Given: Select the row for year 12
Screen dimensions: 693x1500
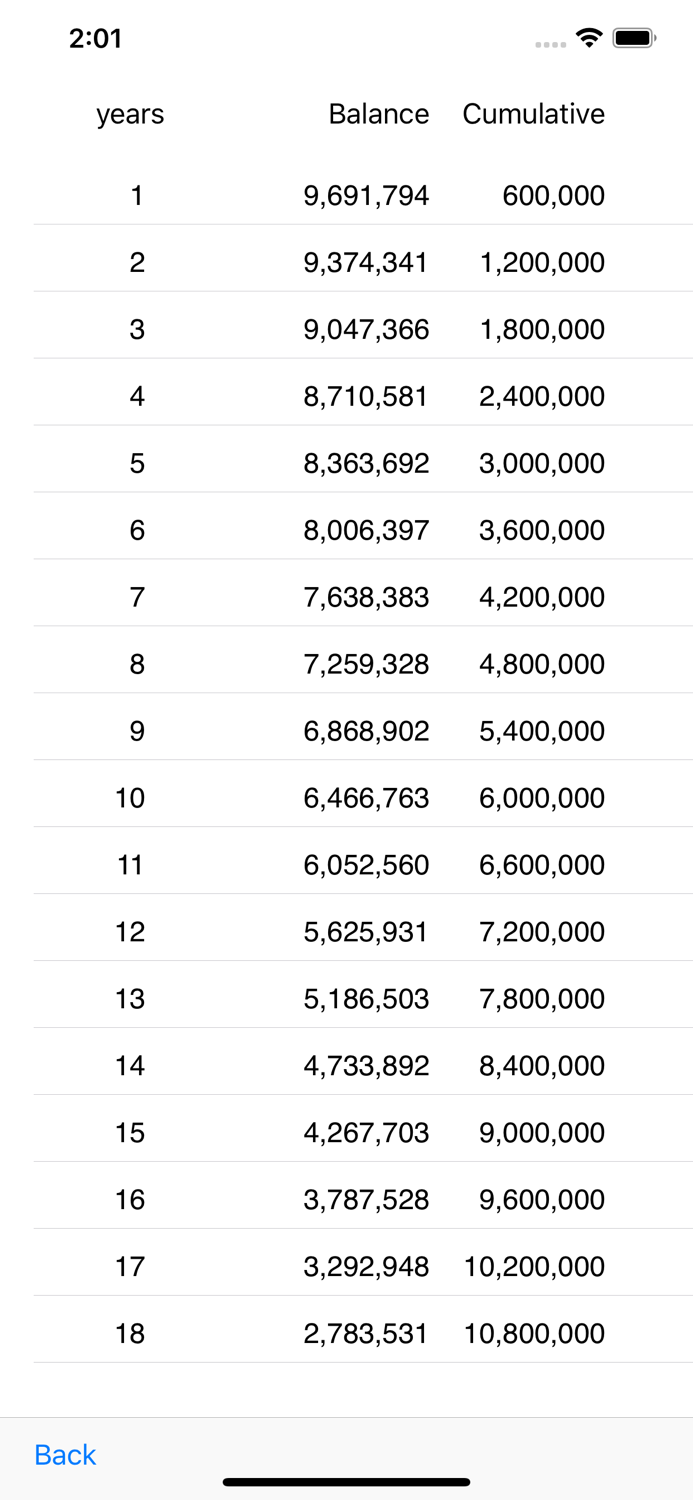Looking at the screenshot, I should point(346,931).
